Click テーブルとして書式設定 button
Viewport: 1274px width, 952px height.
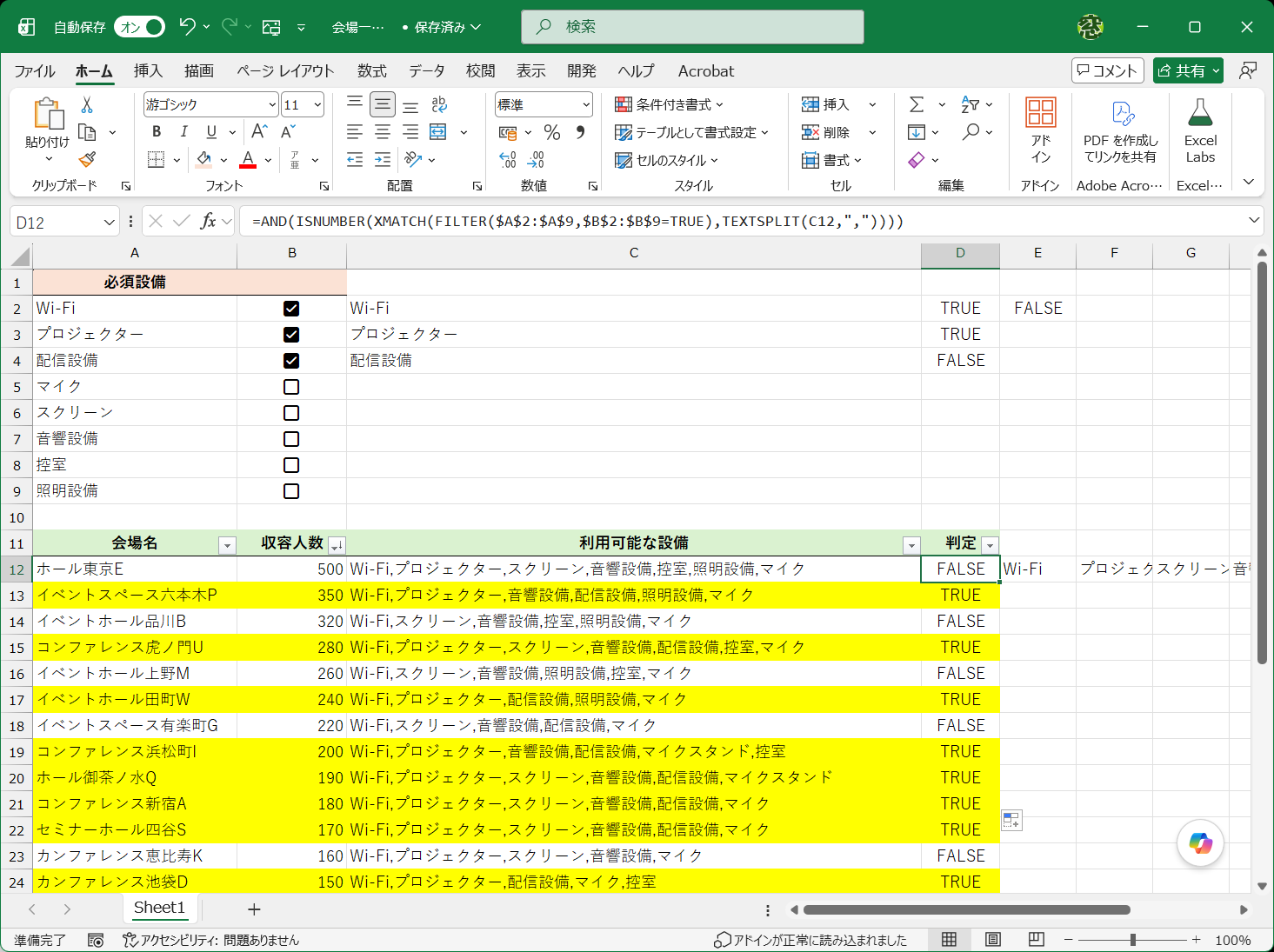tap(691, 132)
